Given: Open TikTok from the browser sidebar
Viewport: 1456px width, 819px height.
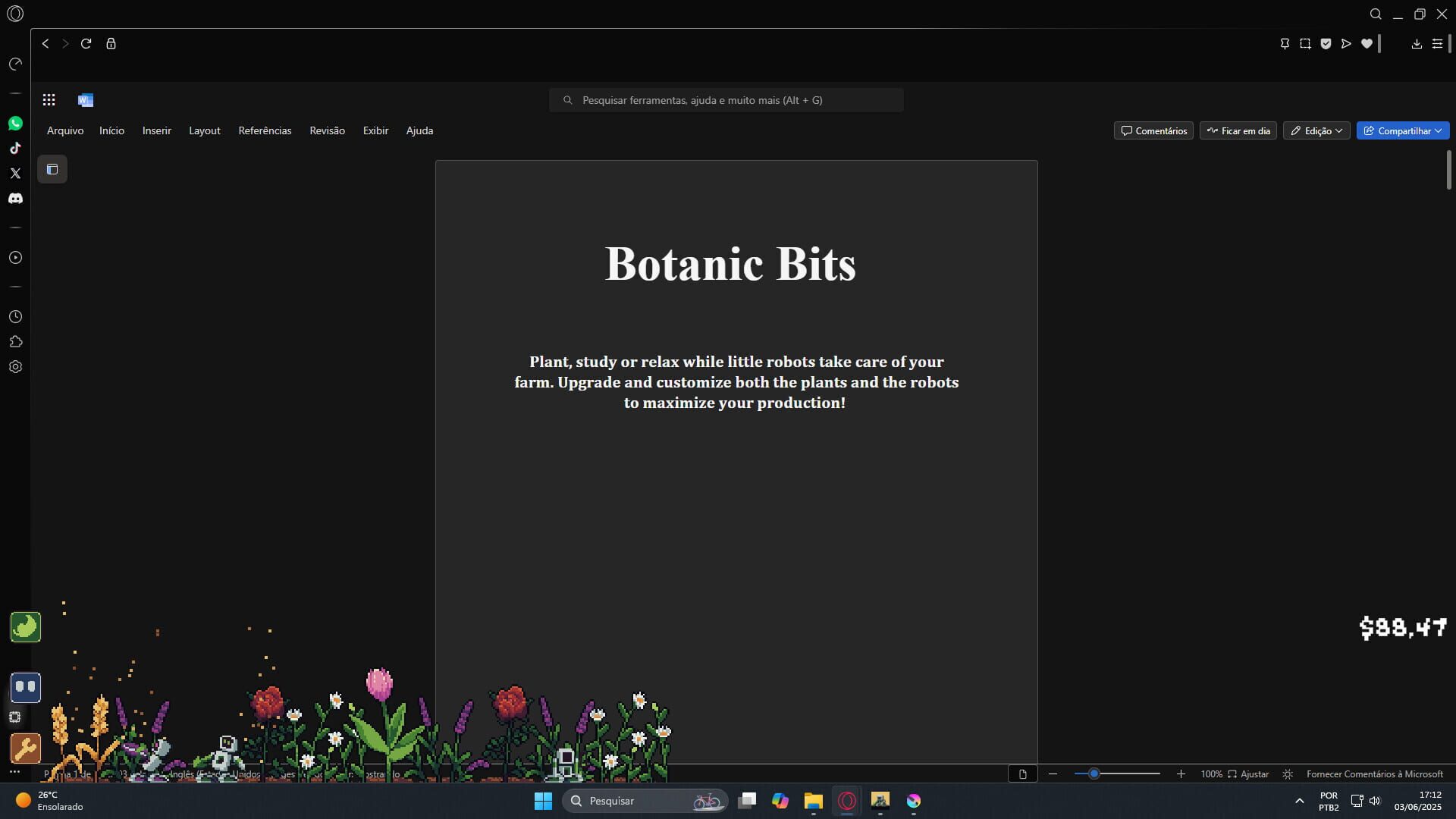Looking at the screenshot, I should pos(15,148).
